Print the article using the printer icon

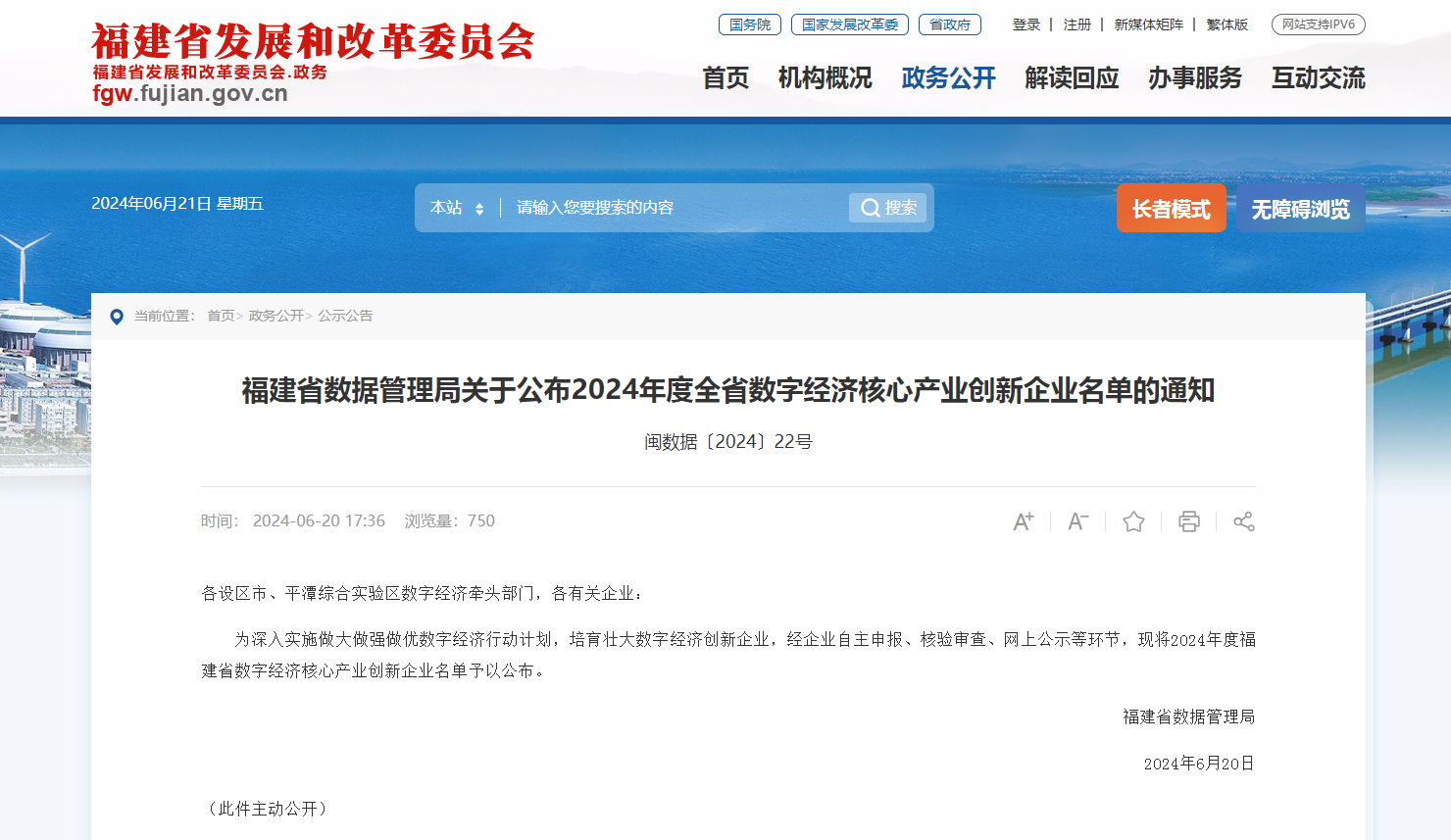1189,521
